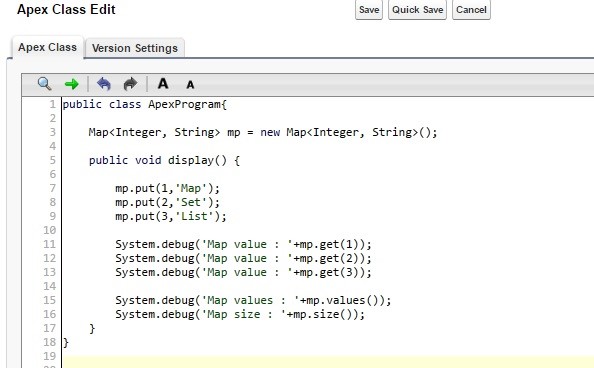Click the line with mp.get(1)
Viewport: 594px width, 368px height.
(x=244, y=244)
